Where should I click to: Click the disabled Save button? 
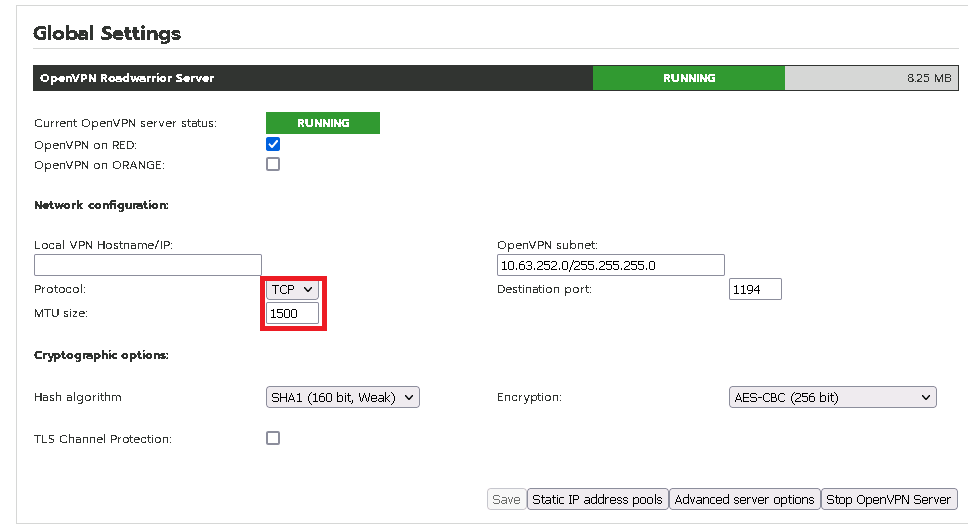point(506,499)
